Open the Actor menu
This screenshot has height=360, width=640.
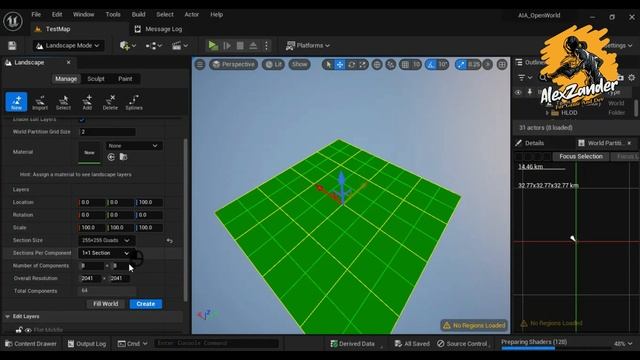coord(191,14)
